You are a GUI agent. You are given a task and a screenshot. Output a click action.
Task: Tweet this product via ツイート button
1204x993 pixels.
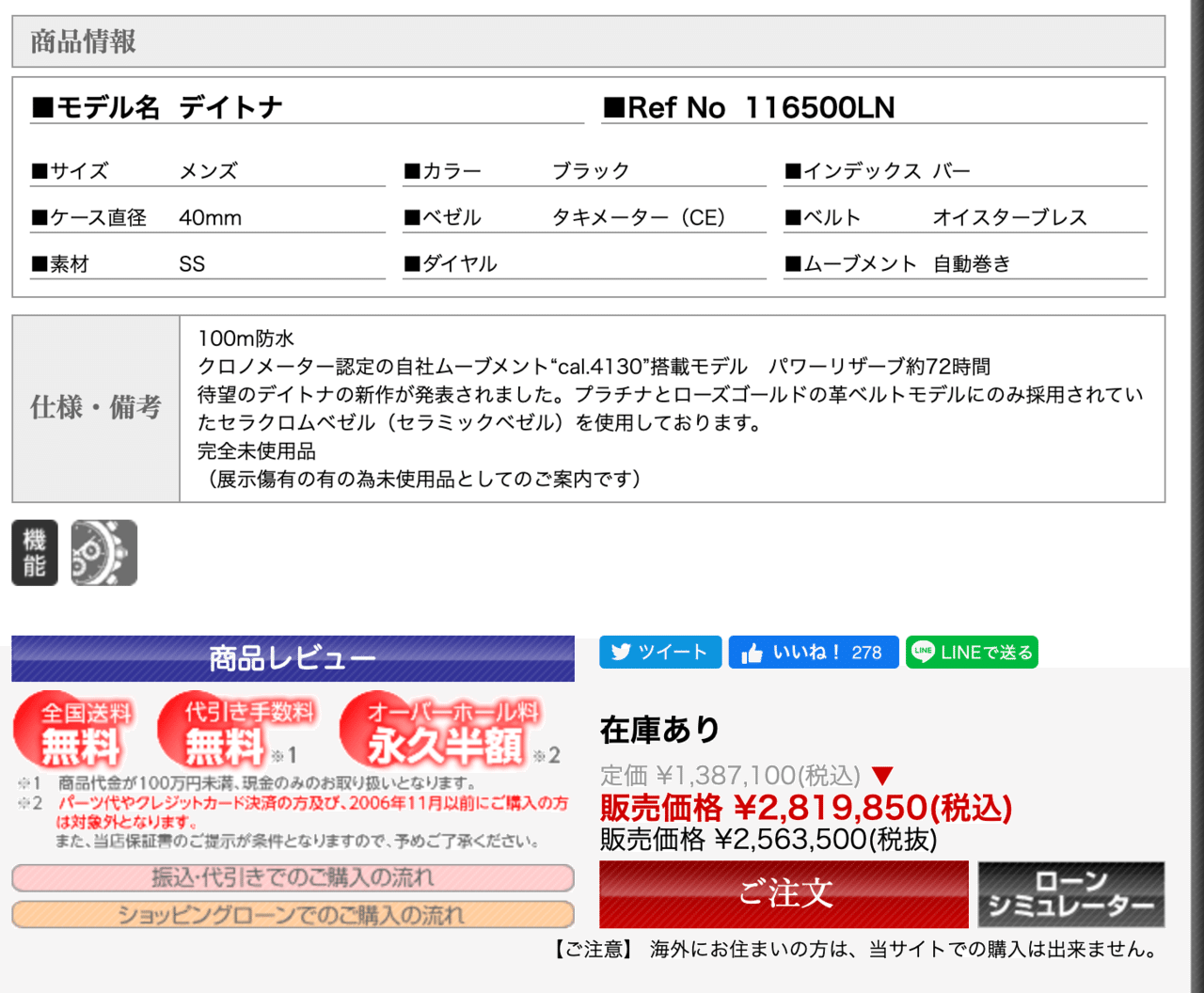tap(660, 653)
